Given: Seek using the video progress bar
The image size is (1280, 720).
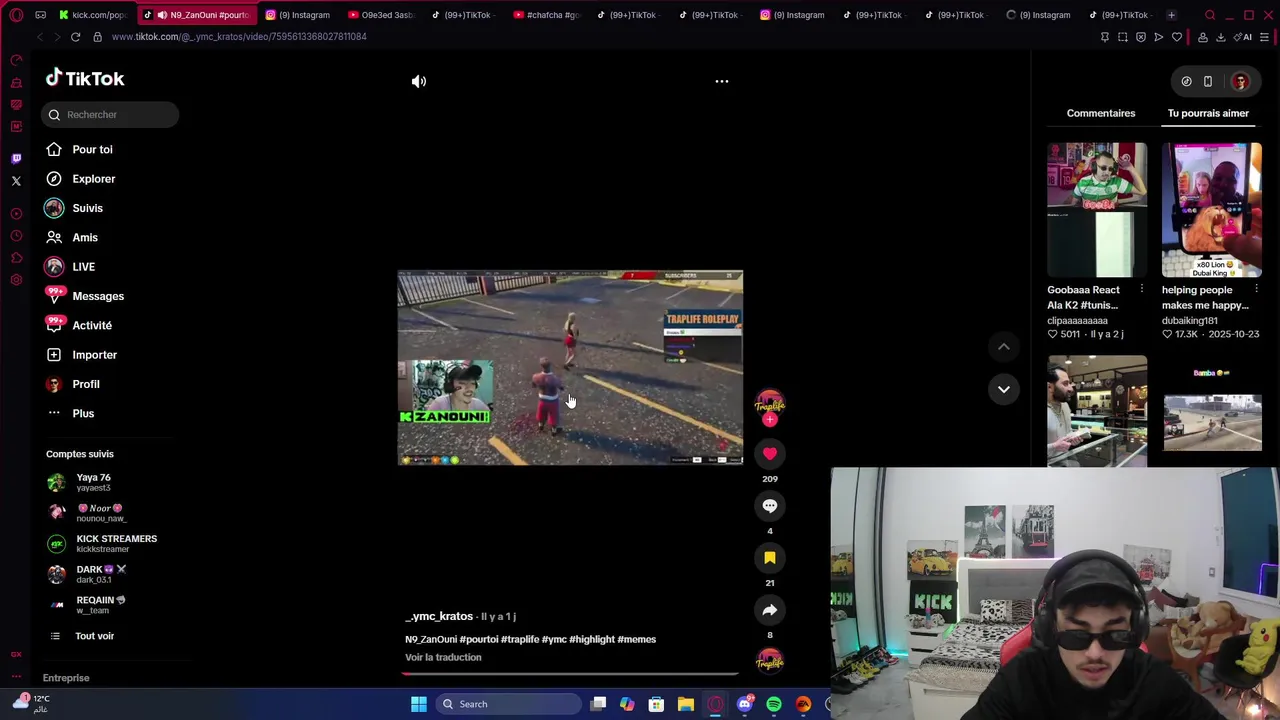Looking at the screenshot, I should point(570,673).
